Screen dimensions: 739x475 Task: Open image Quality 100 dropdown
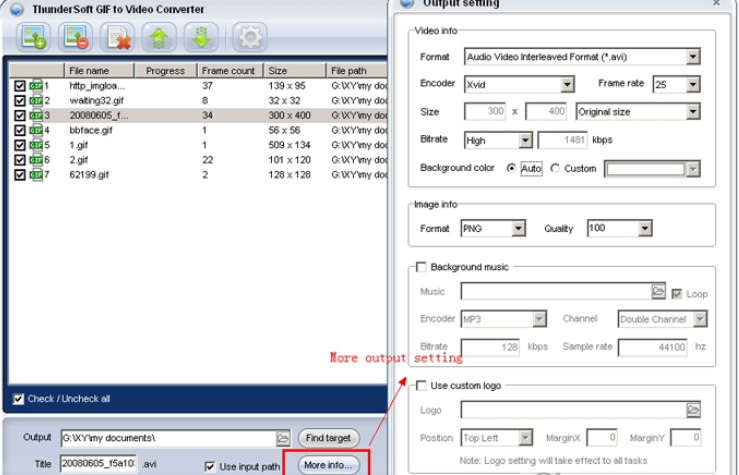(x=645, y=229)
